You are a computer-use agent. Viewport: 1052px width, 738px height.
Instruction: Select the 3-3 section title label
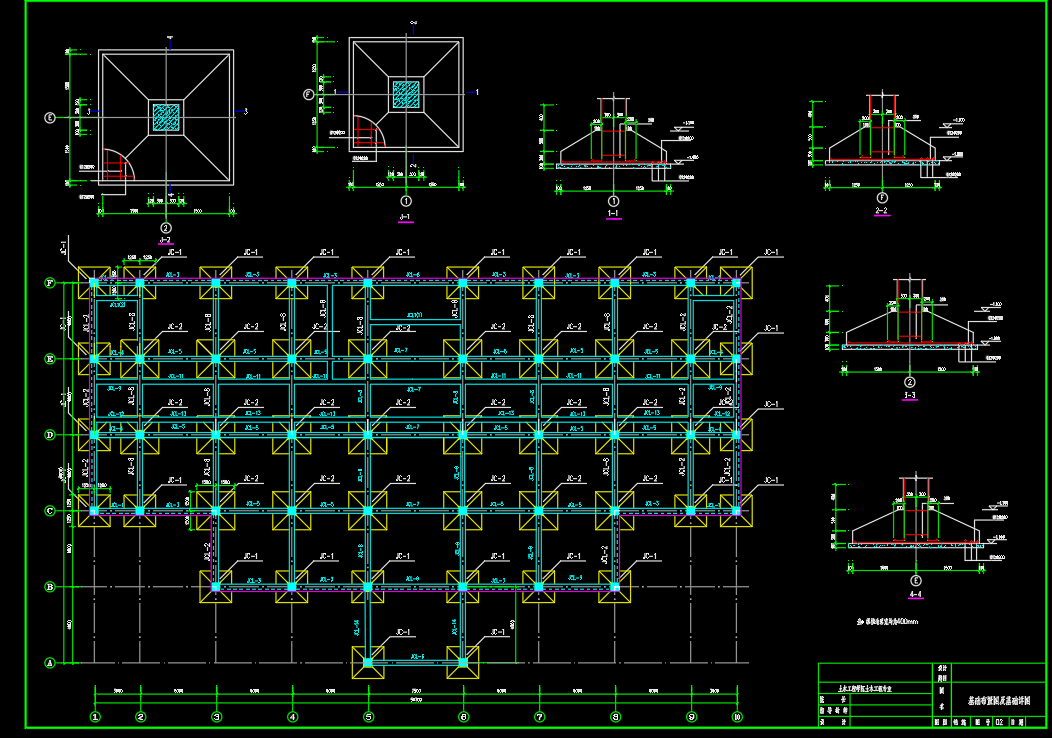tap(910, 396)
